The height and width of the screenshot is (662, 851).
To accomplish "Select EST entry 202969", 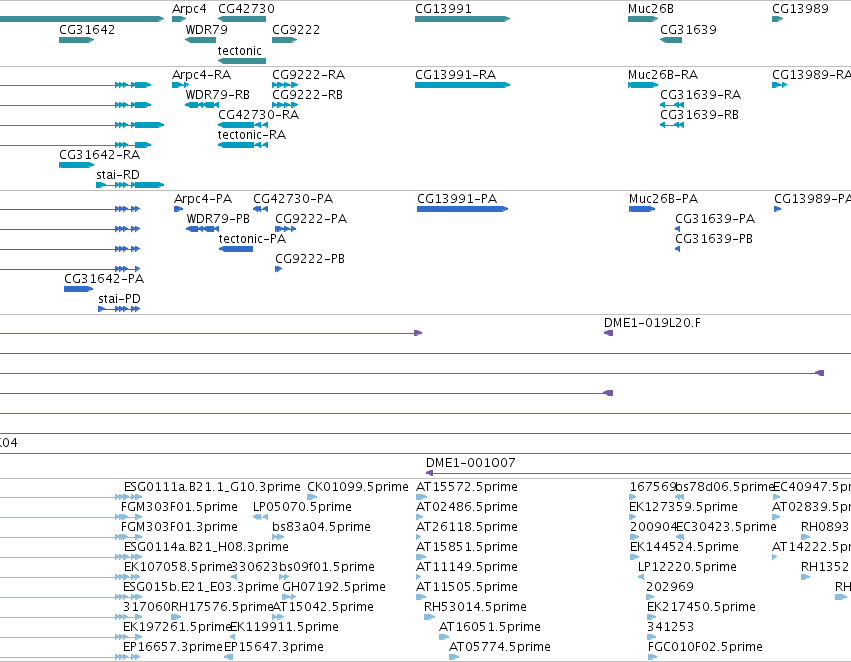I will (x=670, y=588).
